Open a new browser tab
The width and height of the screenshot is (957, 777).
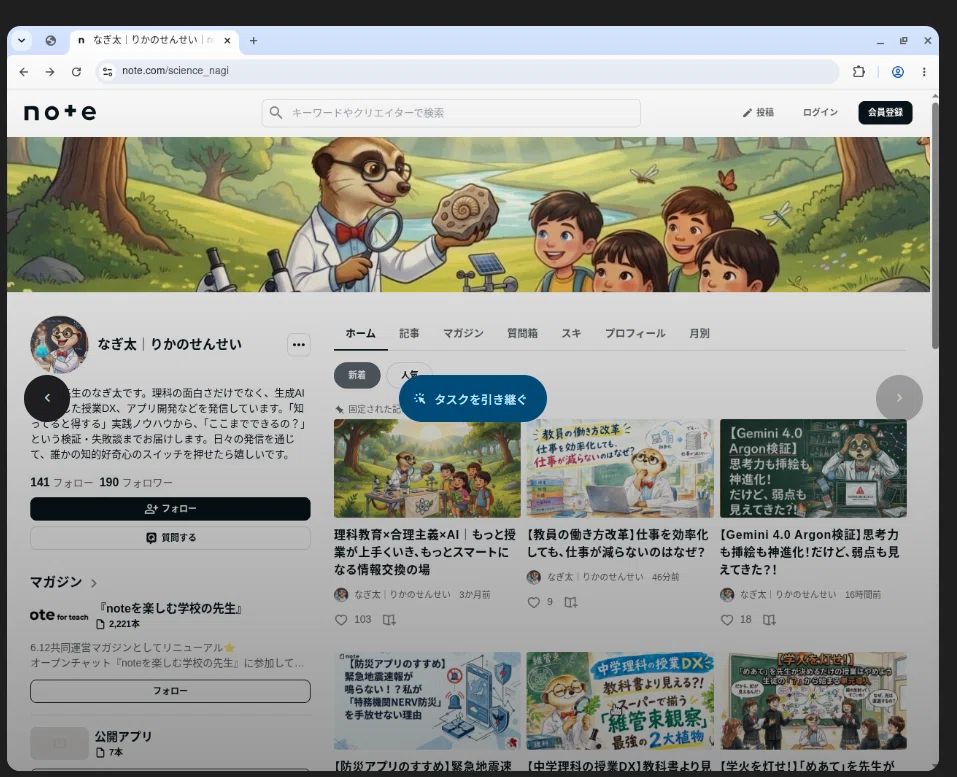point(253,40)
